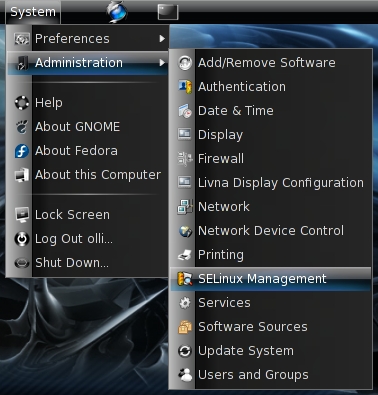Click the GNOME foot icon
Image resolution: width=378 pixels, height=395 pixels.
pos(22,127)
